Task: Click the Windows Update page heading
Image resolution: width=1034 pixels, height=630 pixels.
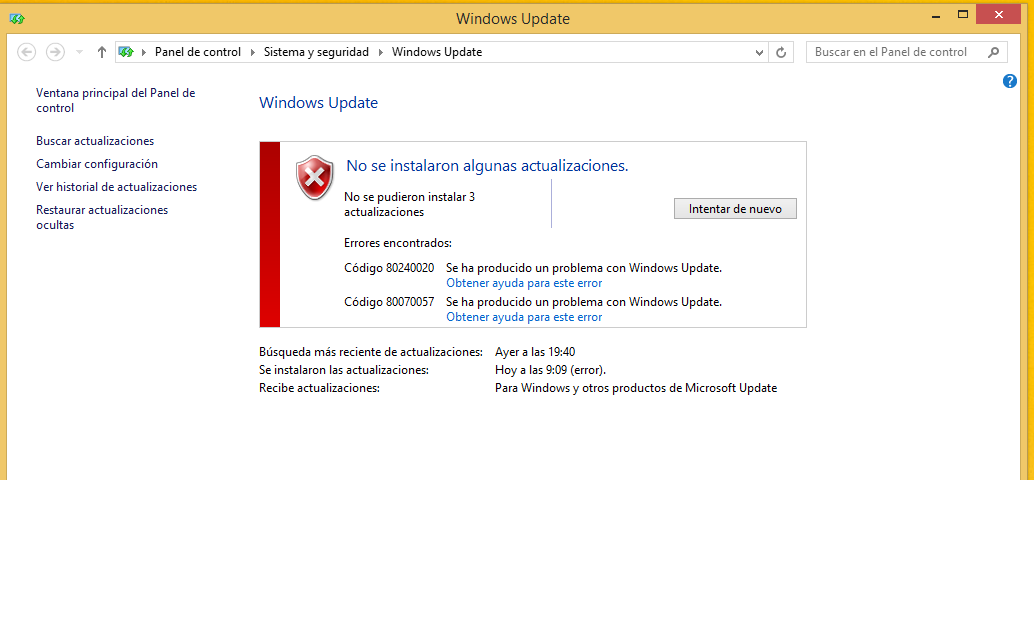Action: [x=318, y=103]
